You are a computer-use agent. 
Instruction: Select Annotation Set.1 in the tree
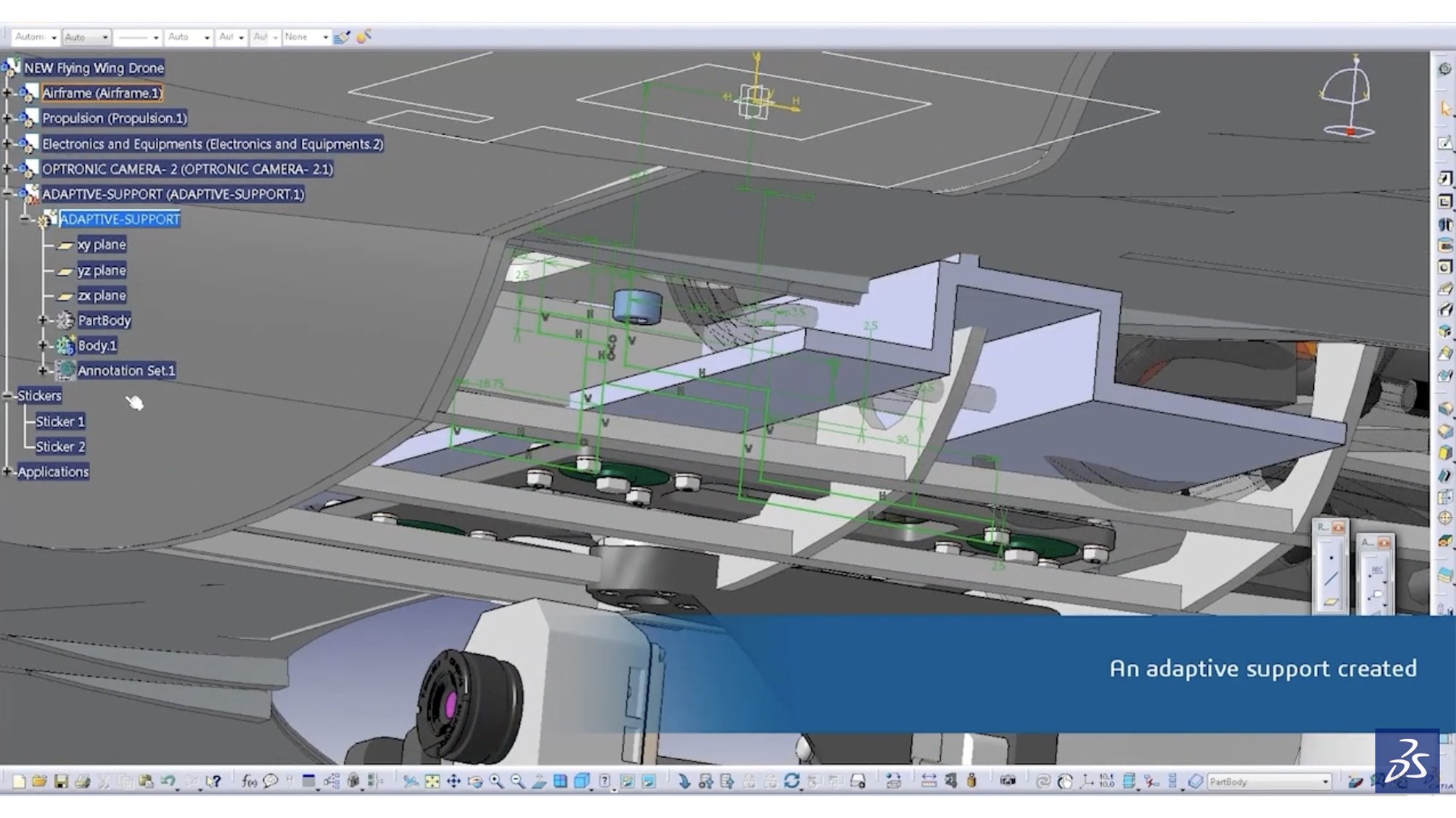point(126,371)
